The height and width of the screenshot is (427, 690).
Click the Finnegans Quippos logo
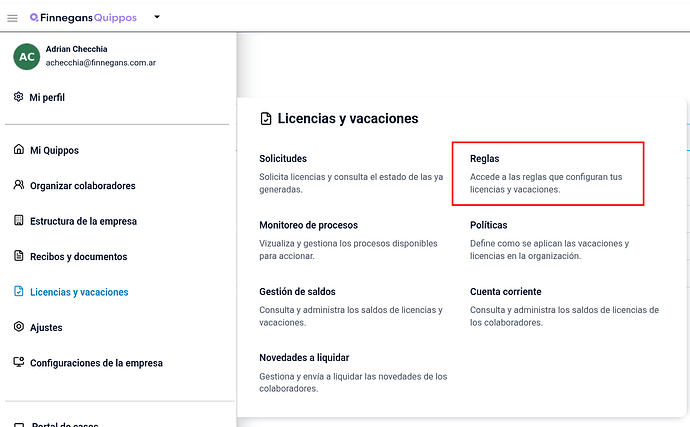[83, 18]
